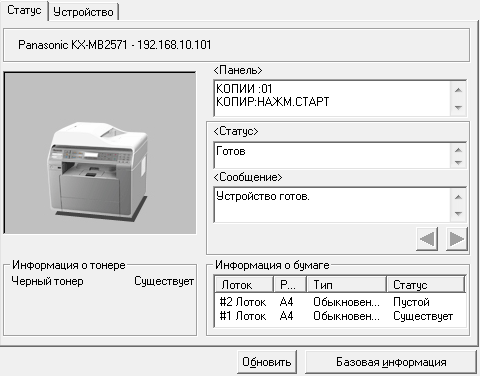Viewport: 480px width, 376px height.
Task: Click the Черный тонер label
Action: coord(47,281)
